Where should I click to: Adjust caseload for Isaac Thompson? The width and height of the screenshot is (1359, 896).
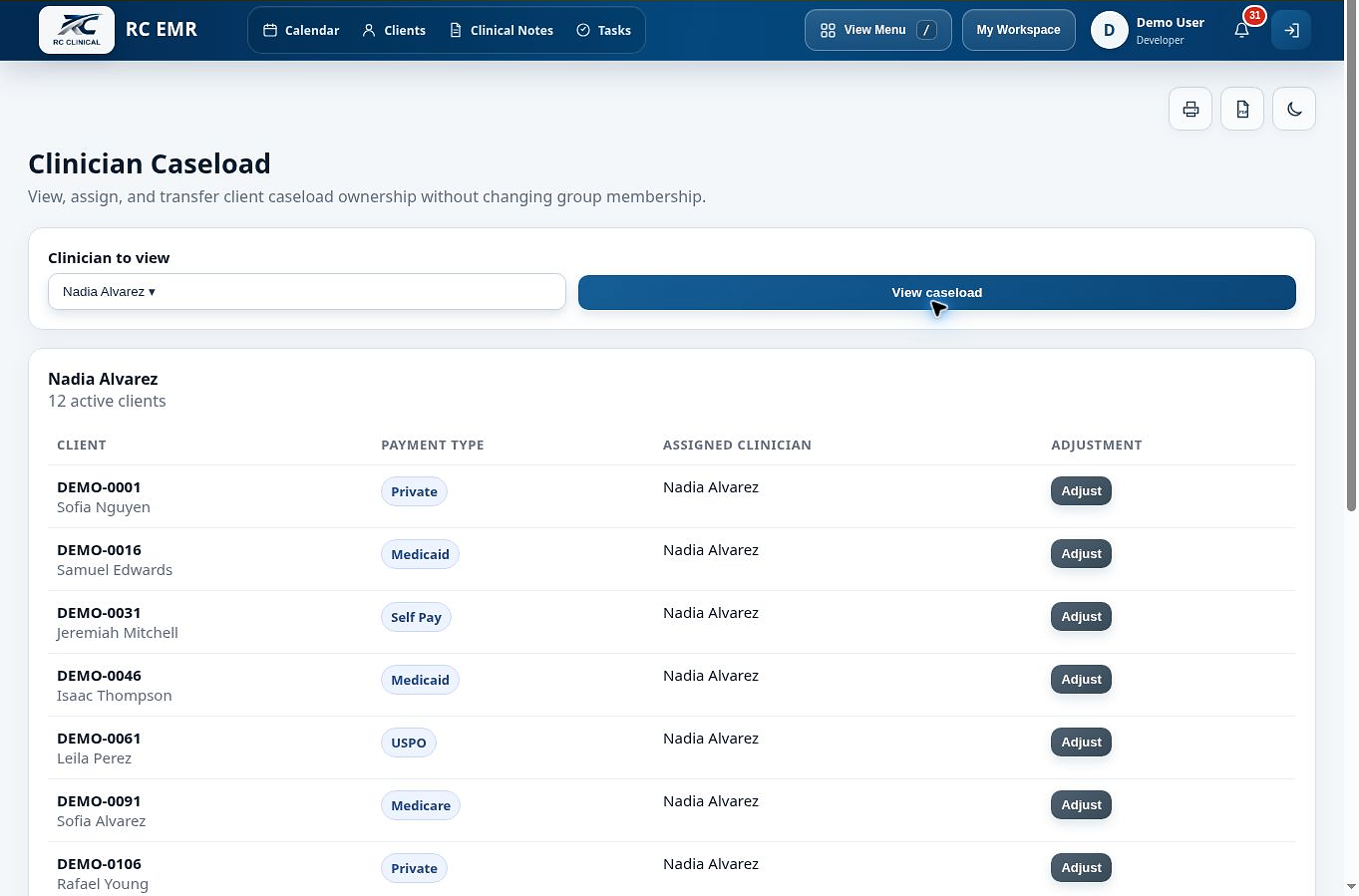tap(1081, 680)
